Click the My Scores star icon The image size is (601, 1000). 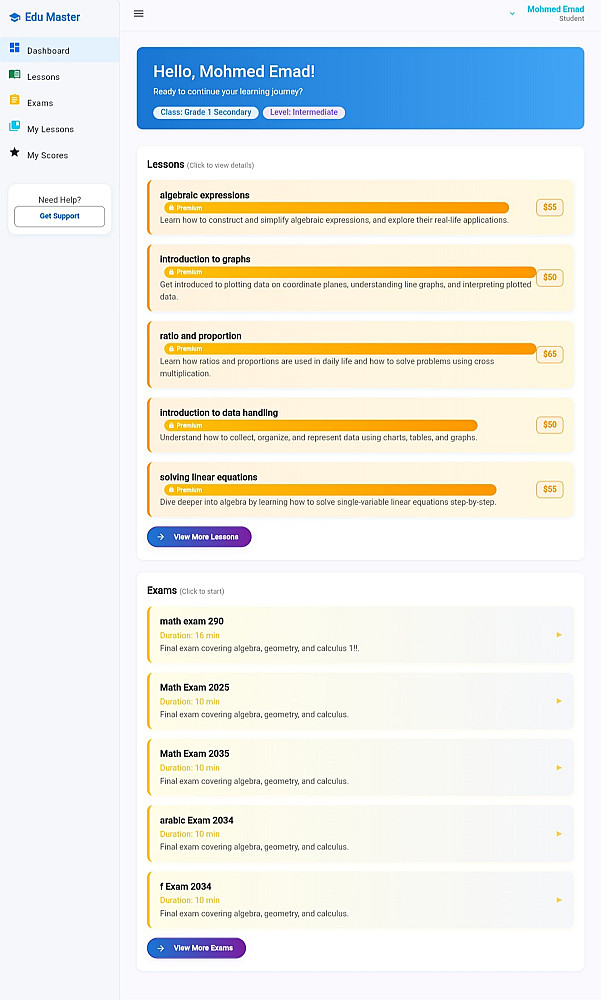[14, 153]
